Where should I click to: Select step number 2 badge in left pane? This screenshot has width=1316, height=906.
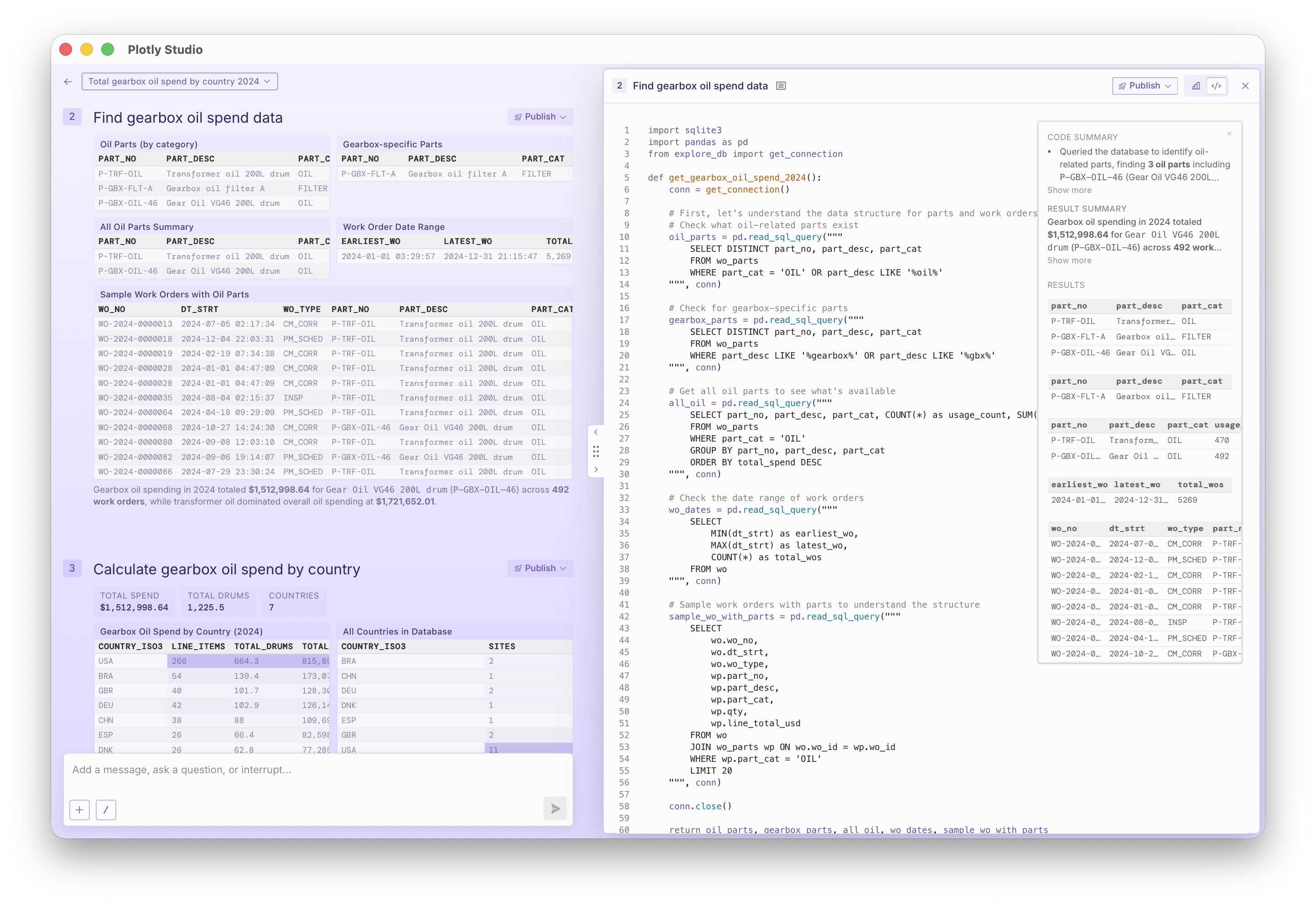tap(72, 117)
